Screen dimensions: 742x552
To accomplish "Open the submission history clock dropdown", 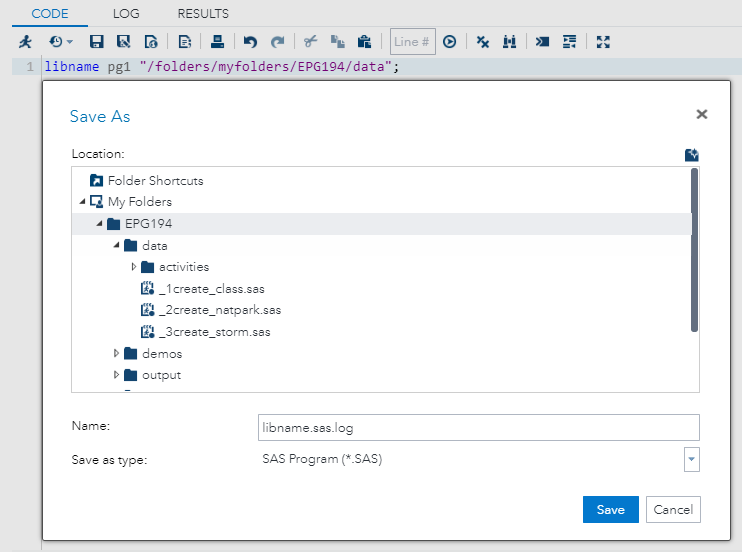I will pyautogui.click(x=61, y=42).
